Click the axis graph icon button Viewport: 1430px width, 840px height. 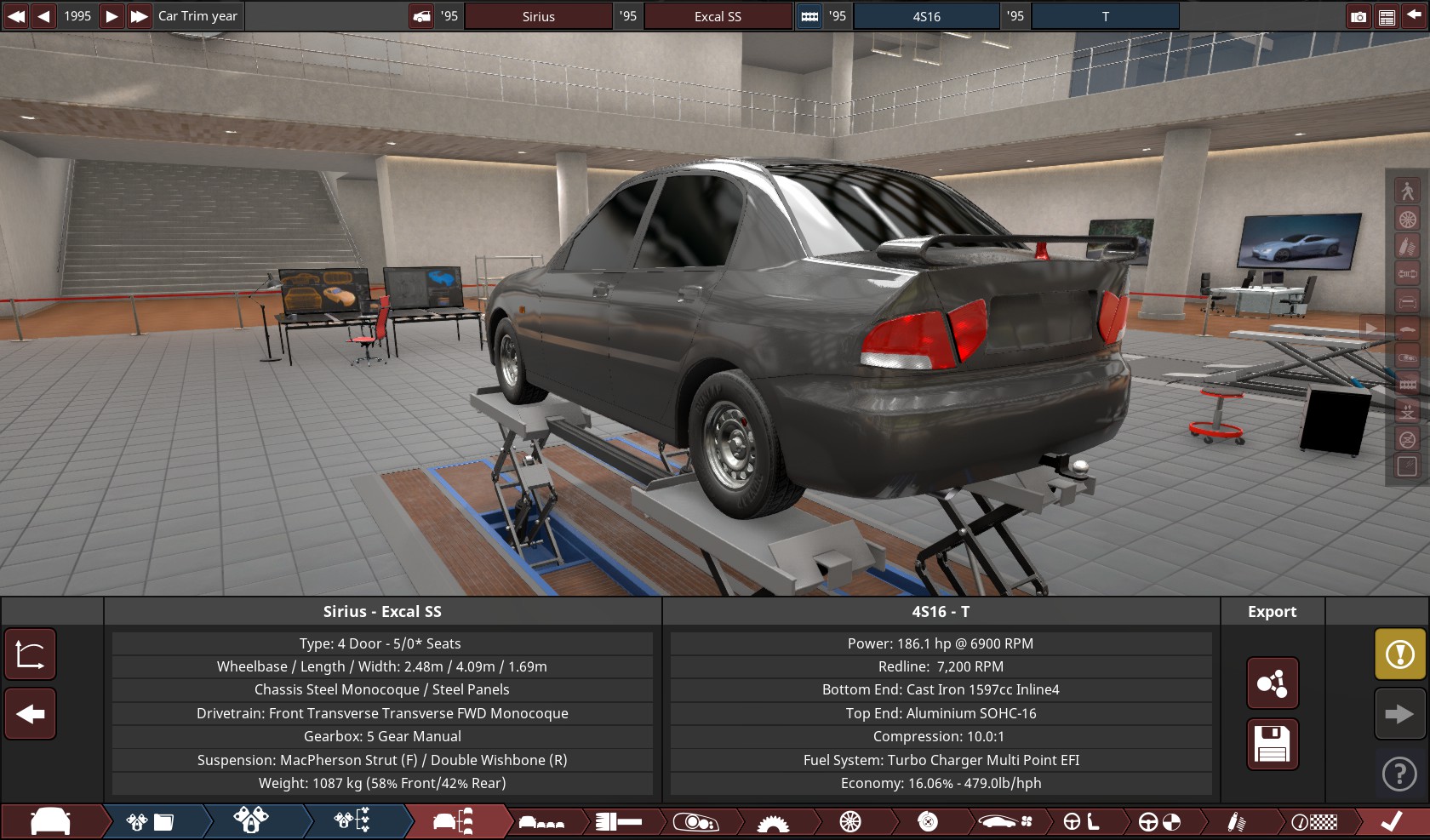(30, 654)
